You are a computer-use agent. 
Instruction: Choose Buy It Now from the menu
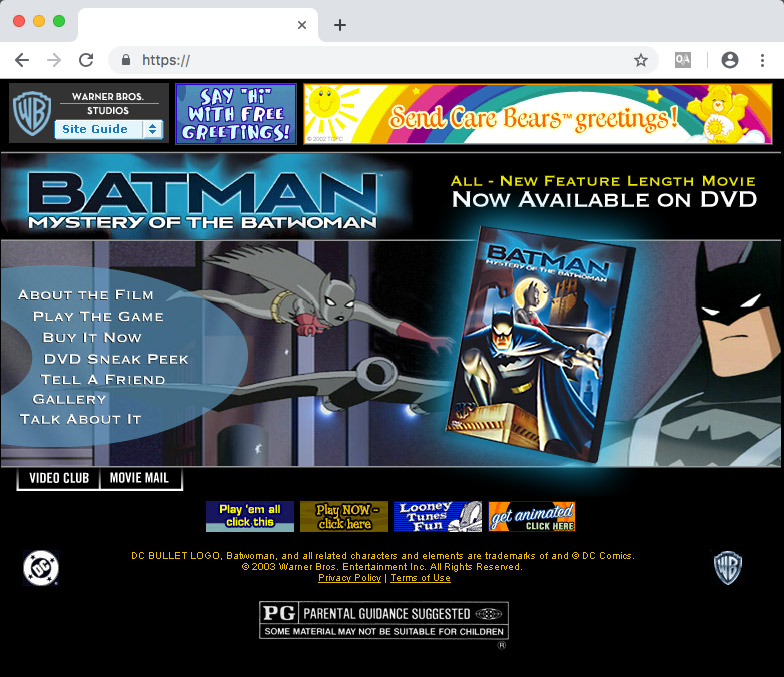pos(92,338)
